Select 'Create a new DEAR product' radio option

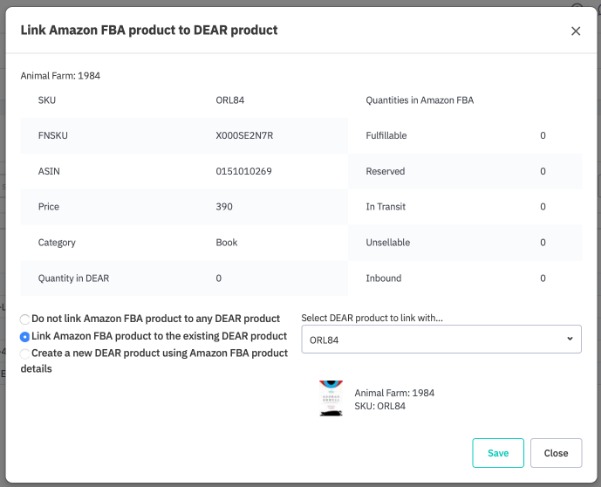tap(25, 354)
